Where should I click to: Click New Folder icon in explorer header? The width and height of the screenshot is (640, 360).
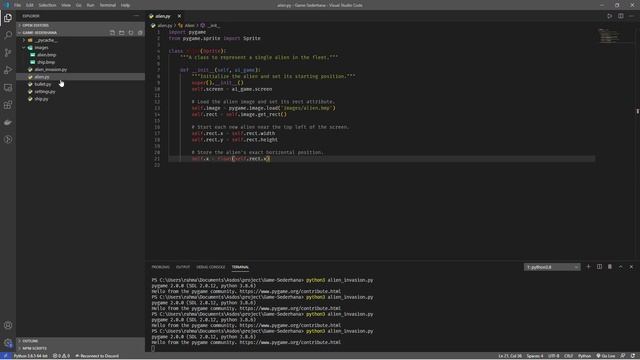click(122, 33)
